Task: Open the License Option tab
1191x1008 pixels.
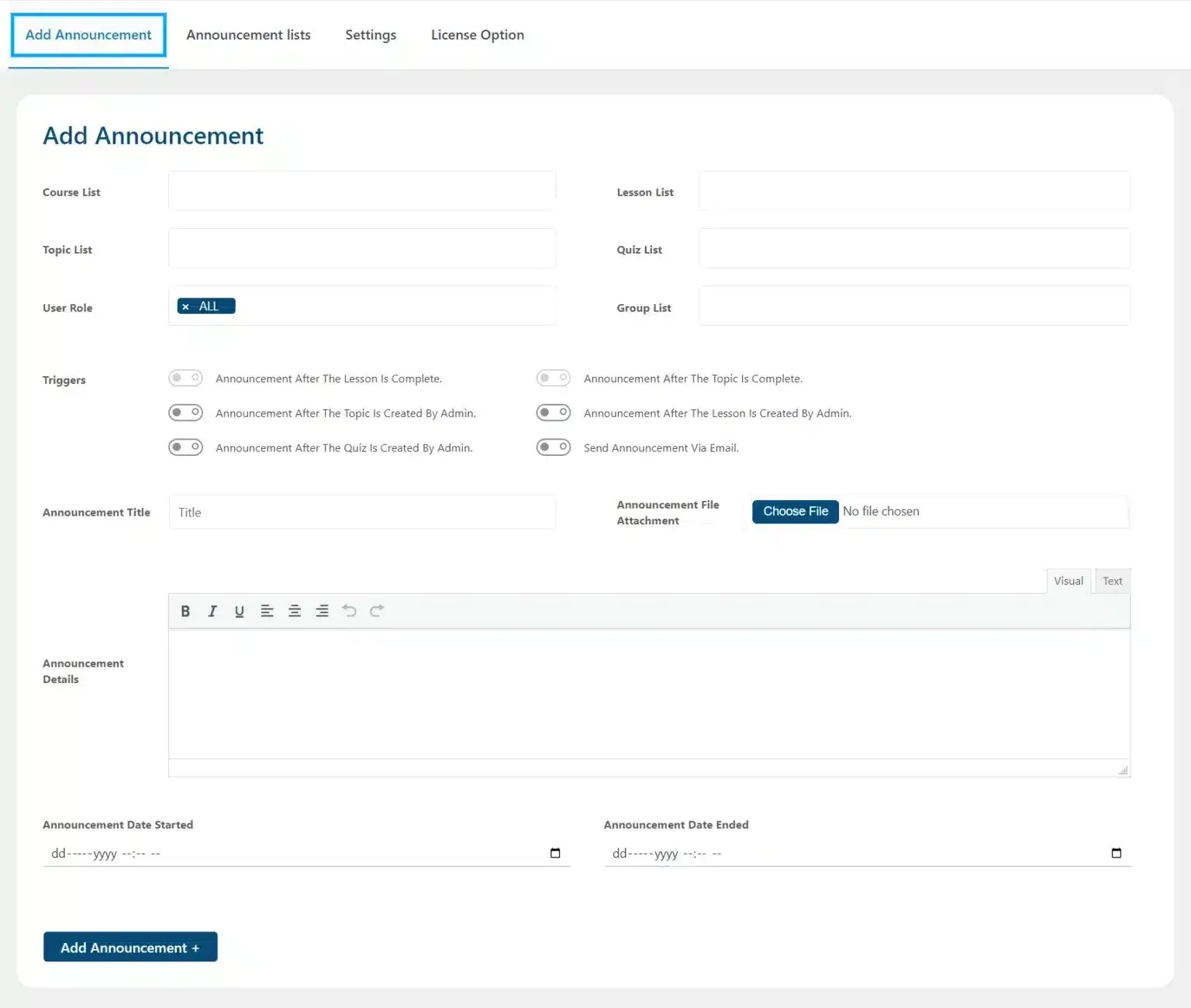Action: [477, 35]
